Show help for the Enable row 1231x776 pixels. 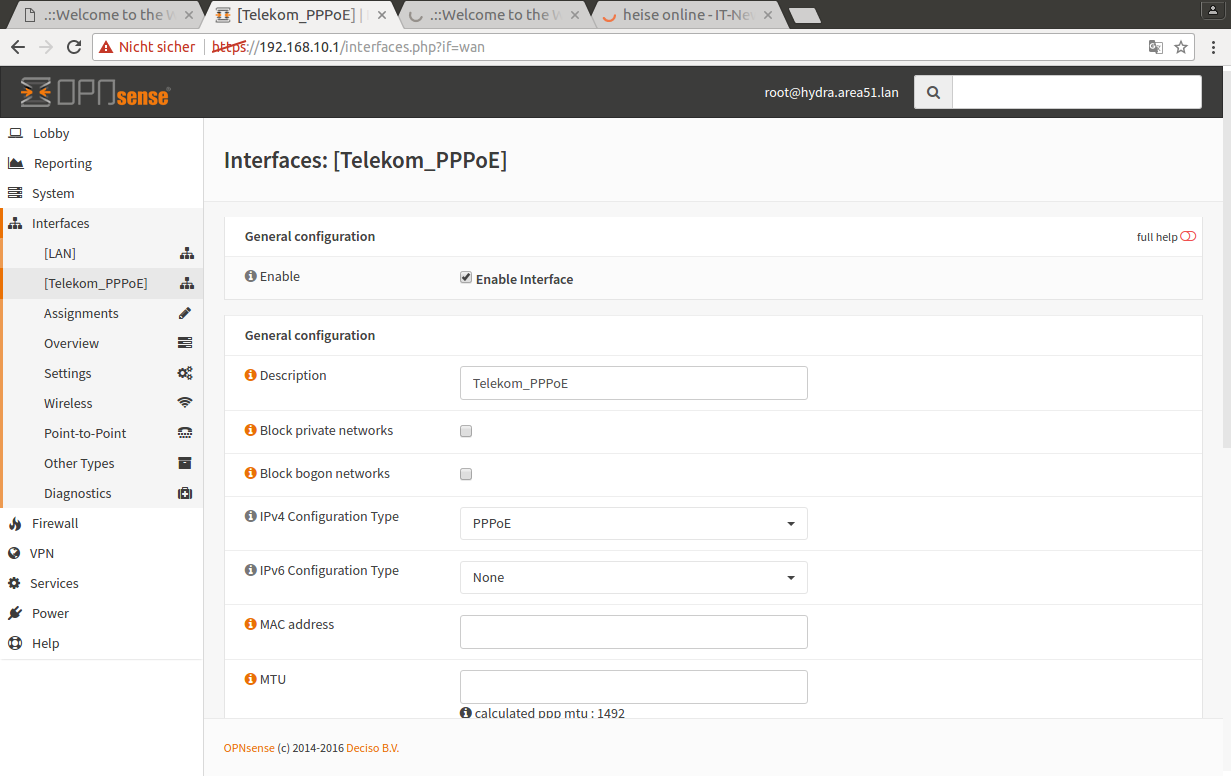point(250,276)
